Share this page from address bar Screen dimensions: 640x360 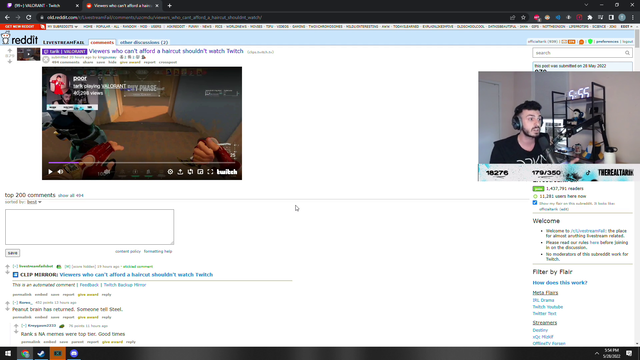(x=513, y=18)
